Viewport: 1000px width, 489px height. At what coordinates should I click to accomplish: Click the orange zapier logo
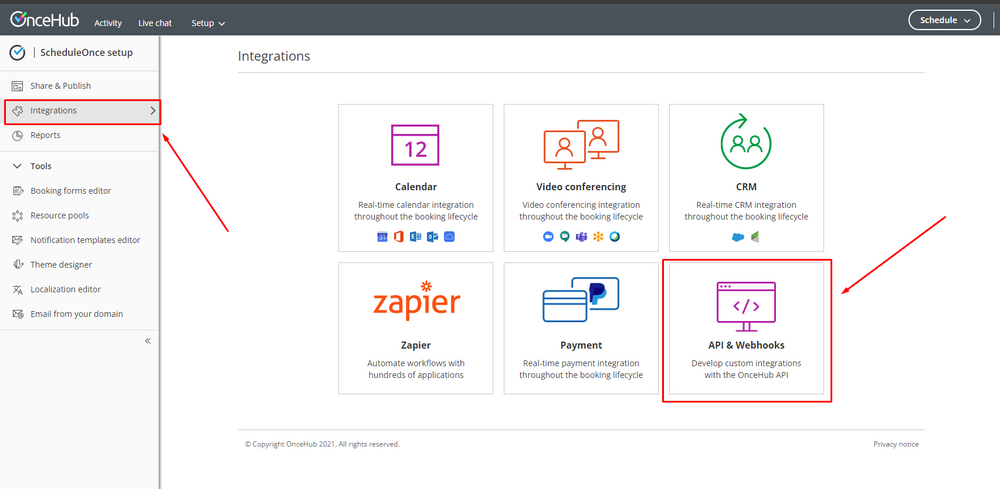(x=416, y=302)
